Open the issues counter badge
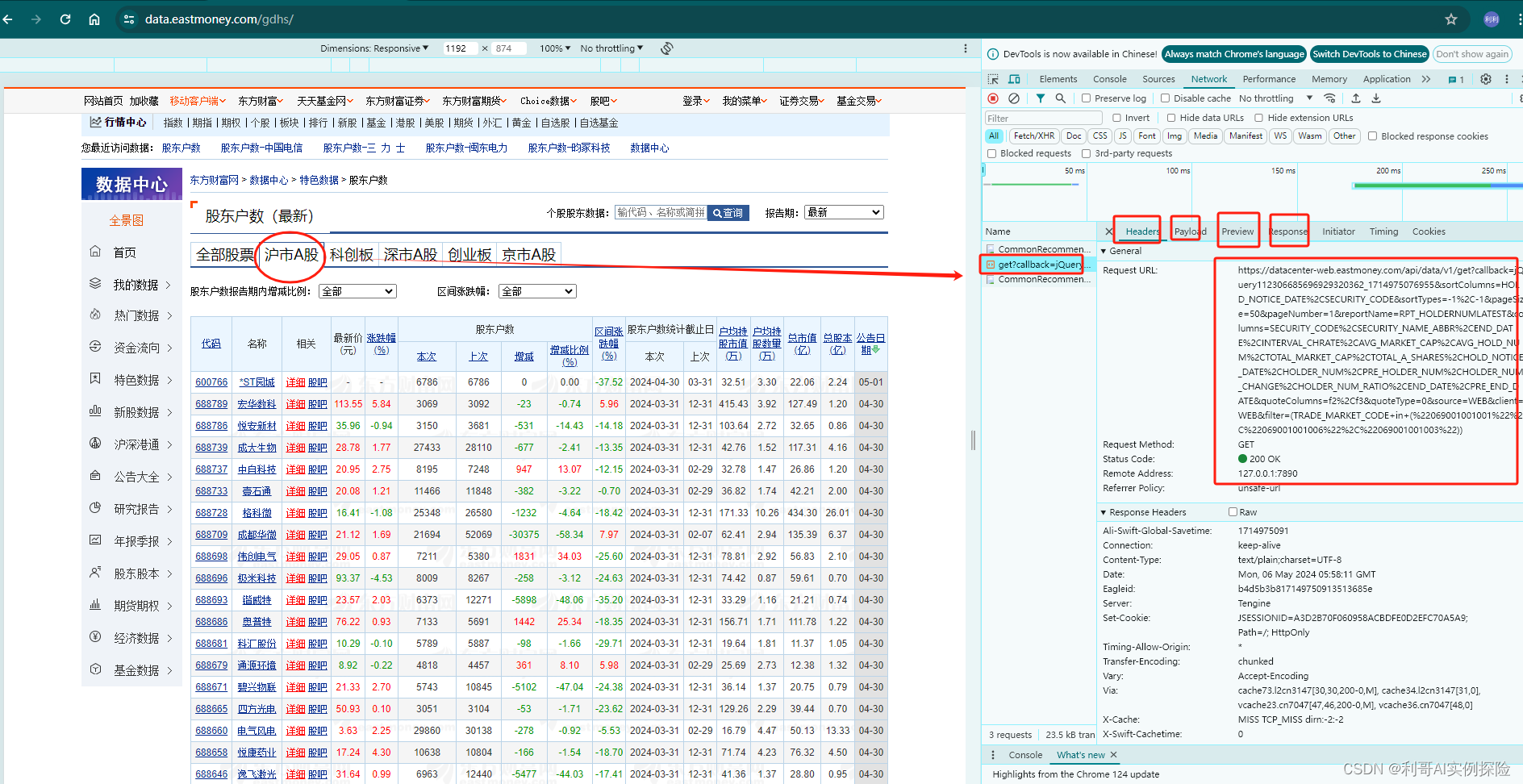The height and width of the screenshot is (784, 1523). [1456, 80]
